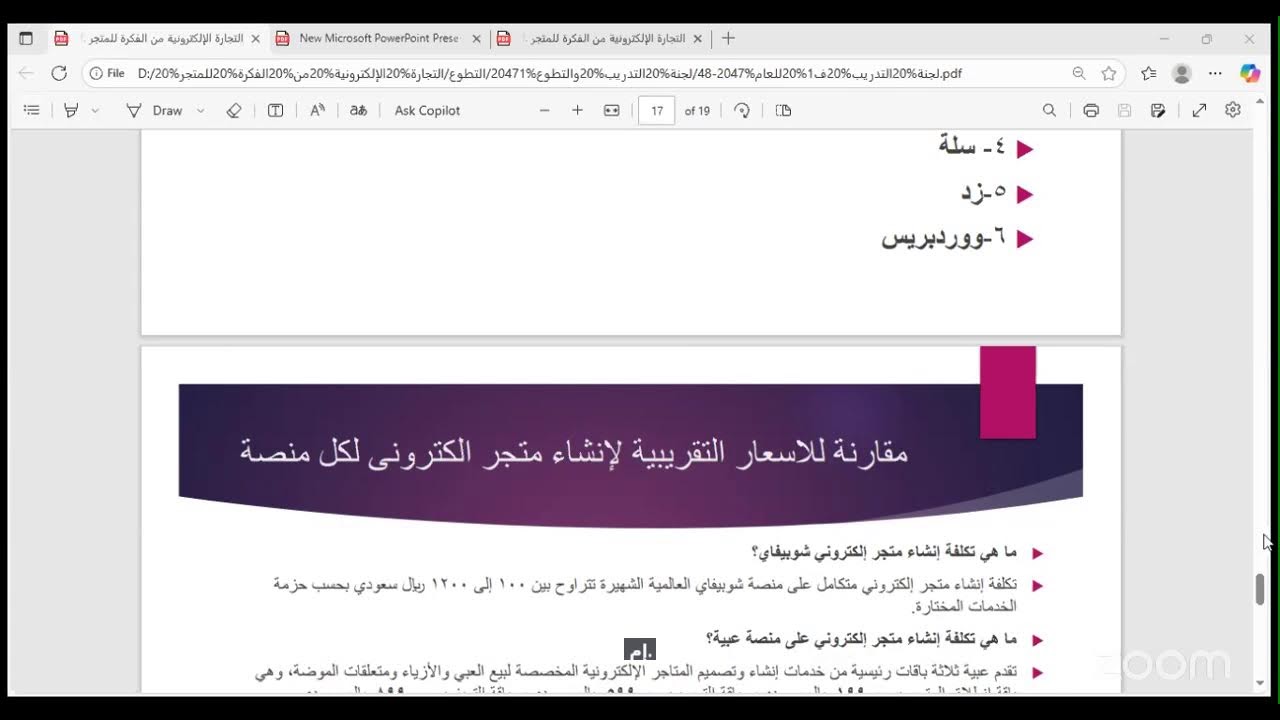Screen dimensions: 1280x720
Task: Select the Erase tool
Action: pyautogui.click(x=234, y=110)
